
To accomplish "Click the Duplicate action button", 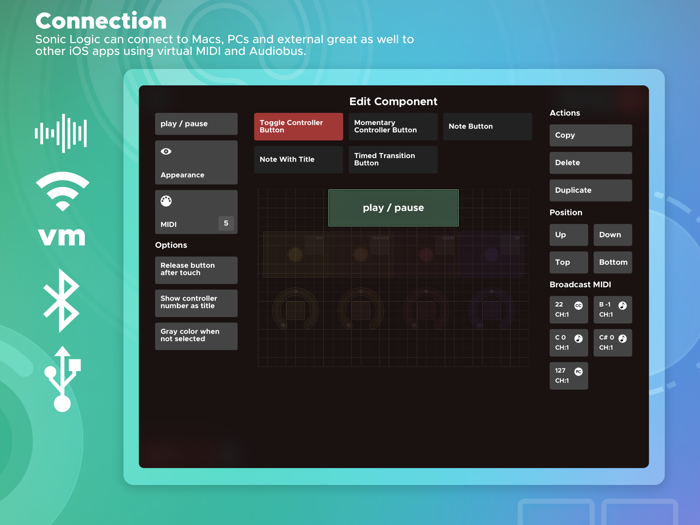I will [591, 190].
